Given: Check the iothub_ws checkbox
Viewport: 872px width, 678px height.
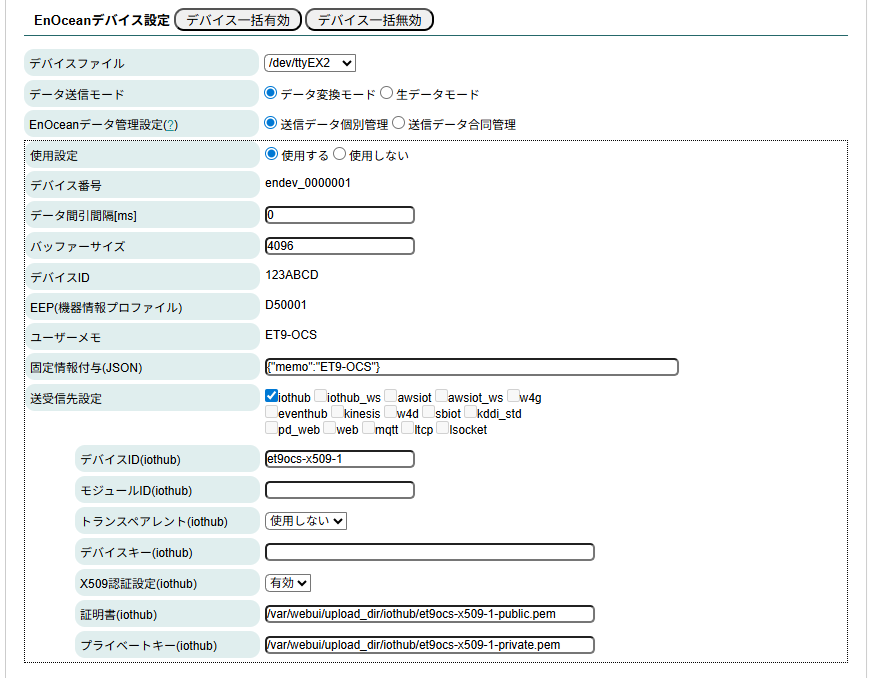Looking at the screenshot, I should tap(320, 395).
